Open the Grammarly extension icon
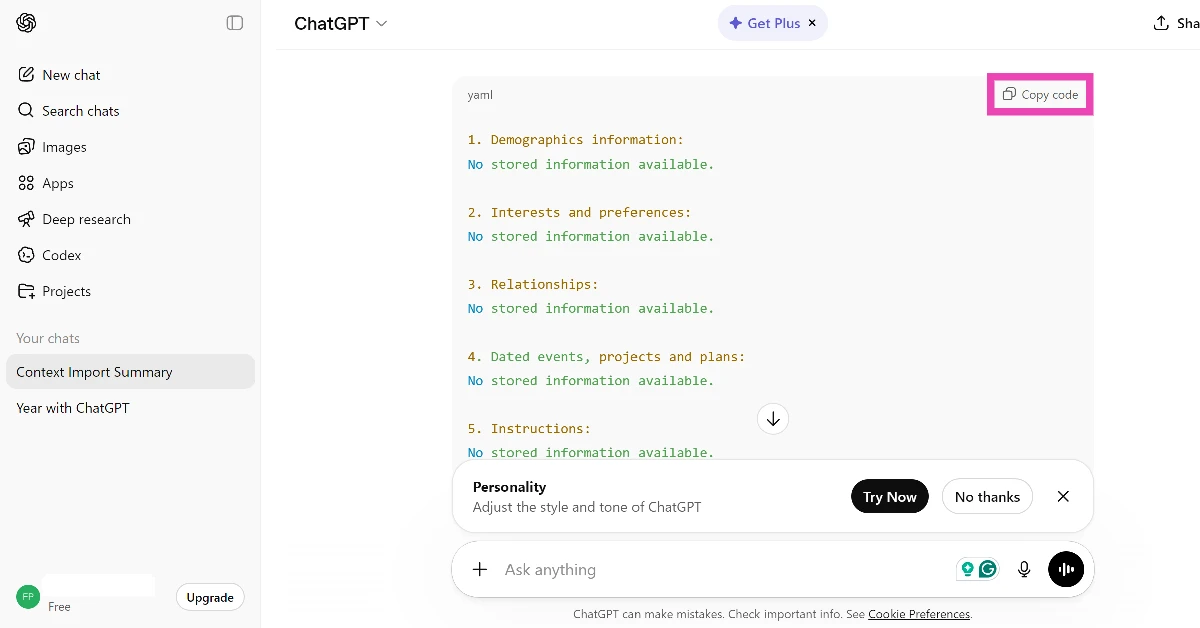Image resolution: width=1200 pixels, height=628 pixels. point(989,568)
